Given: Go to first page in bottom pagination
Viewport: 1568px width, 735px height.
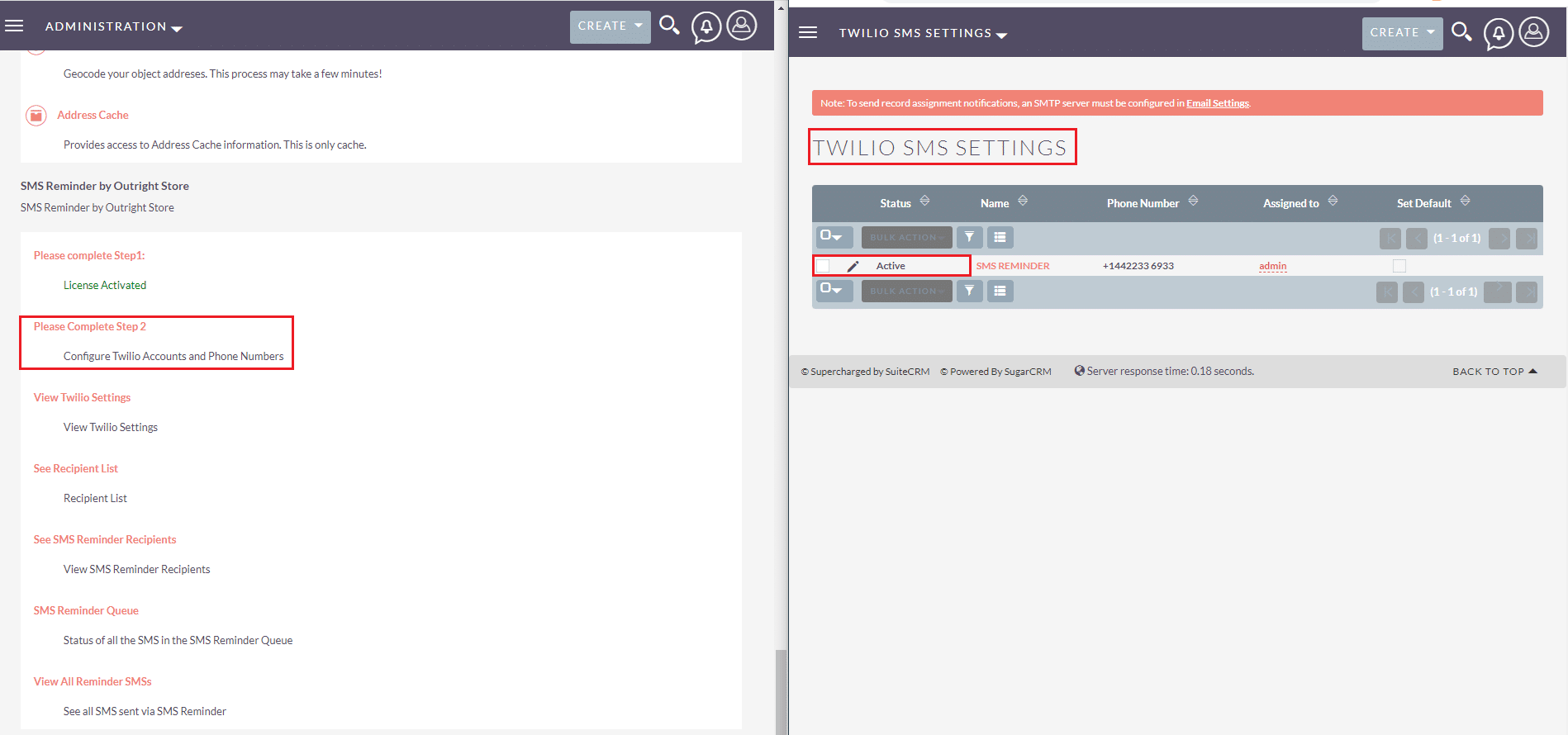Looking at the screenshot, I should (1387, 292).
